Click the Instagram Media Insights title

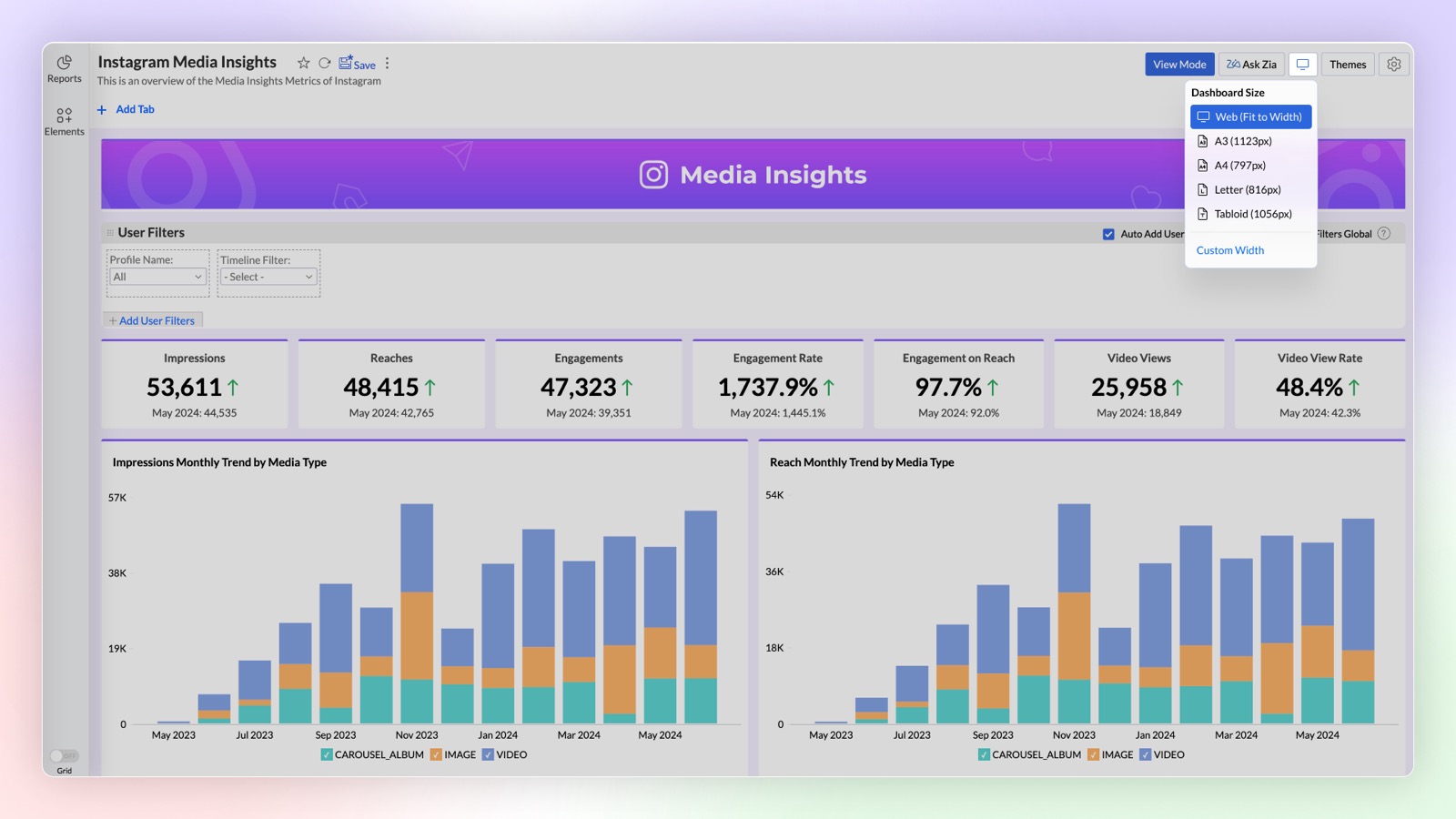(x=187, y=62)
